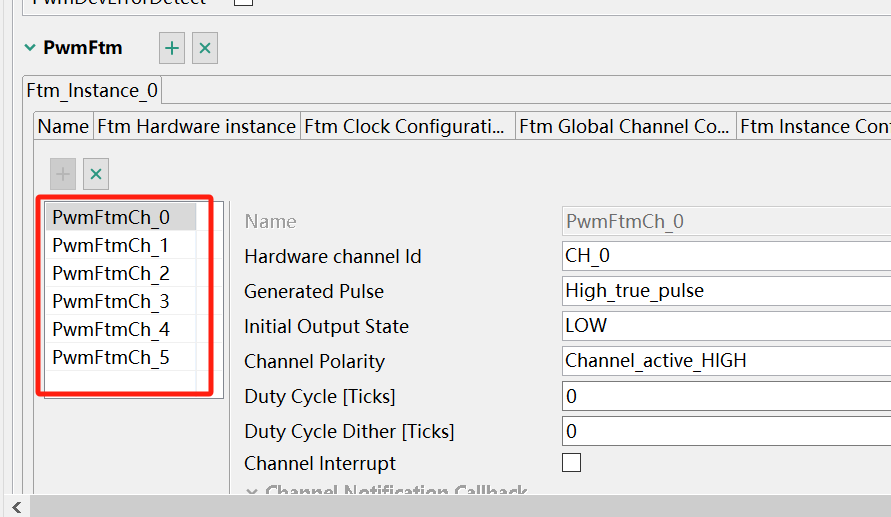Screen dimensions: 891x517
Task: Open the Hardware channel Id dropdown
Action: 726,256
